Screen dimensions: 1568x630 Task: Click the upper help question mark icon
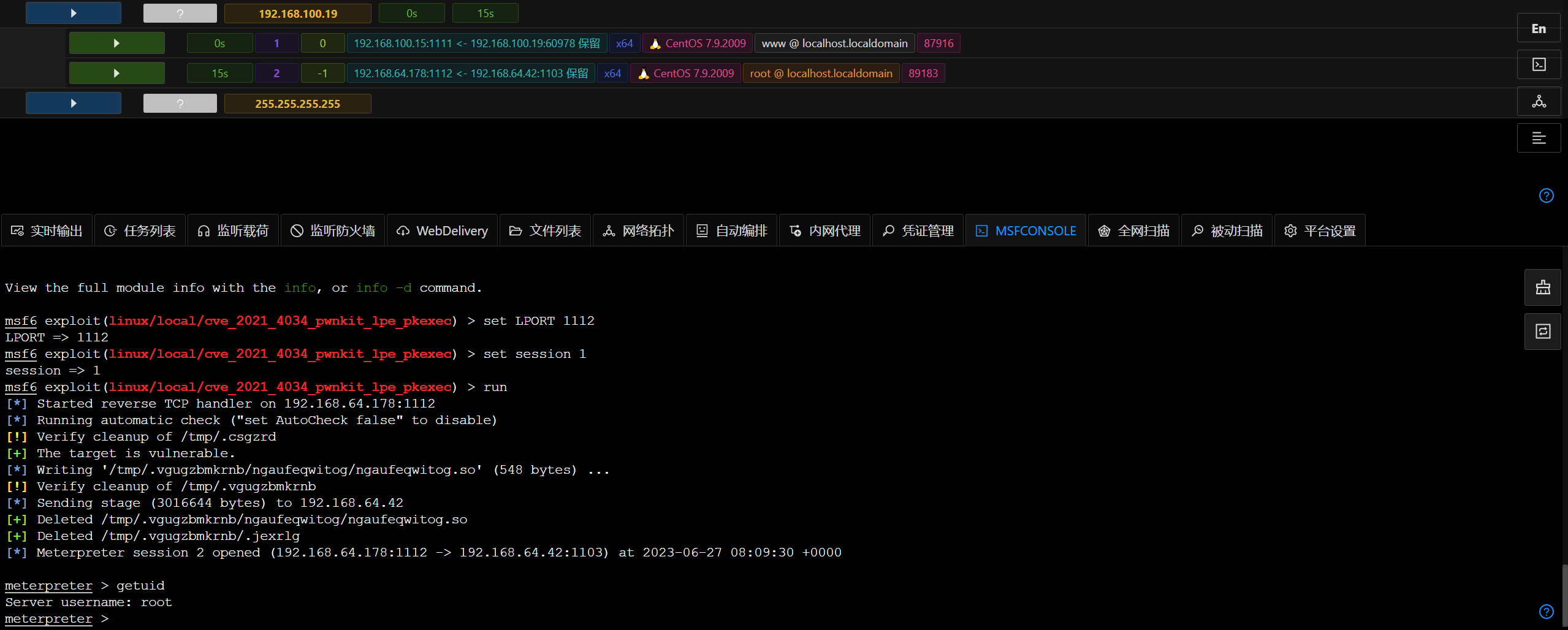[x=1546, y=195]
